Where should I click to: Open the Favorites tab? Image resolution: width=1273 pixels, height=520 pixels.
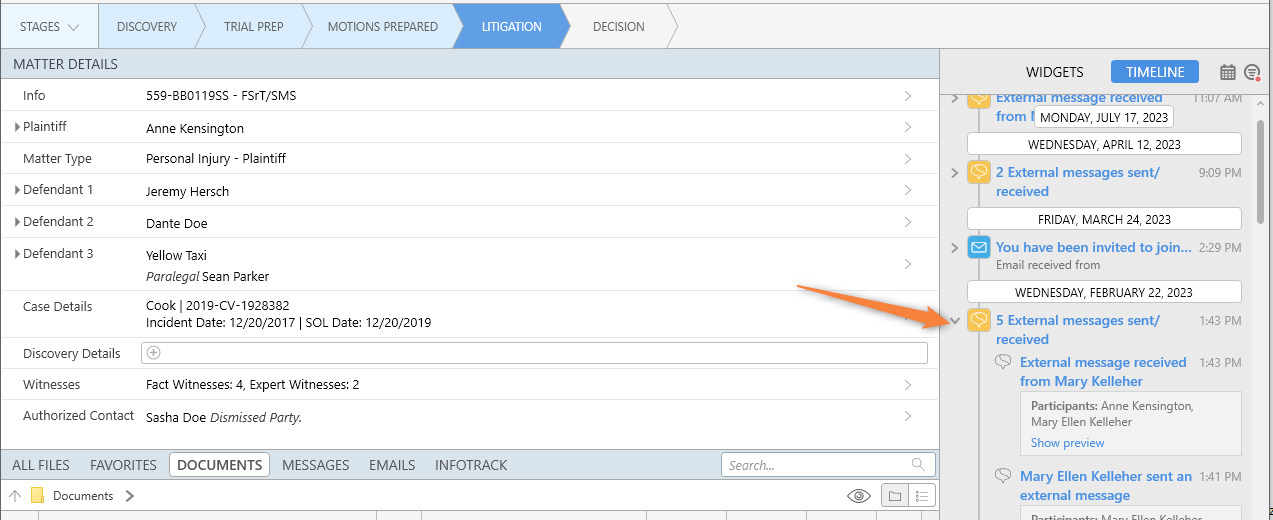123,465
